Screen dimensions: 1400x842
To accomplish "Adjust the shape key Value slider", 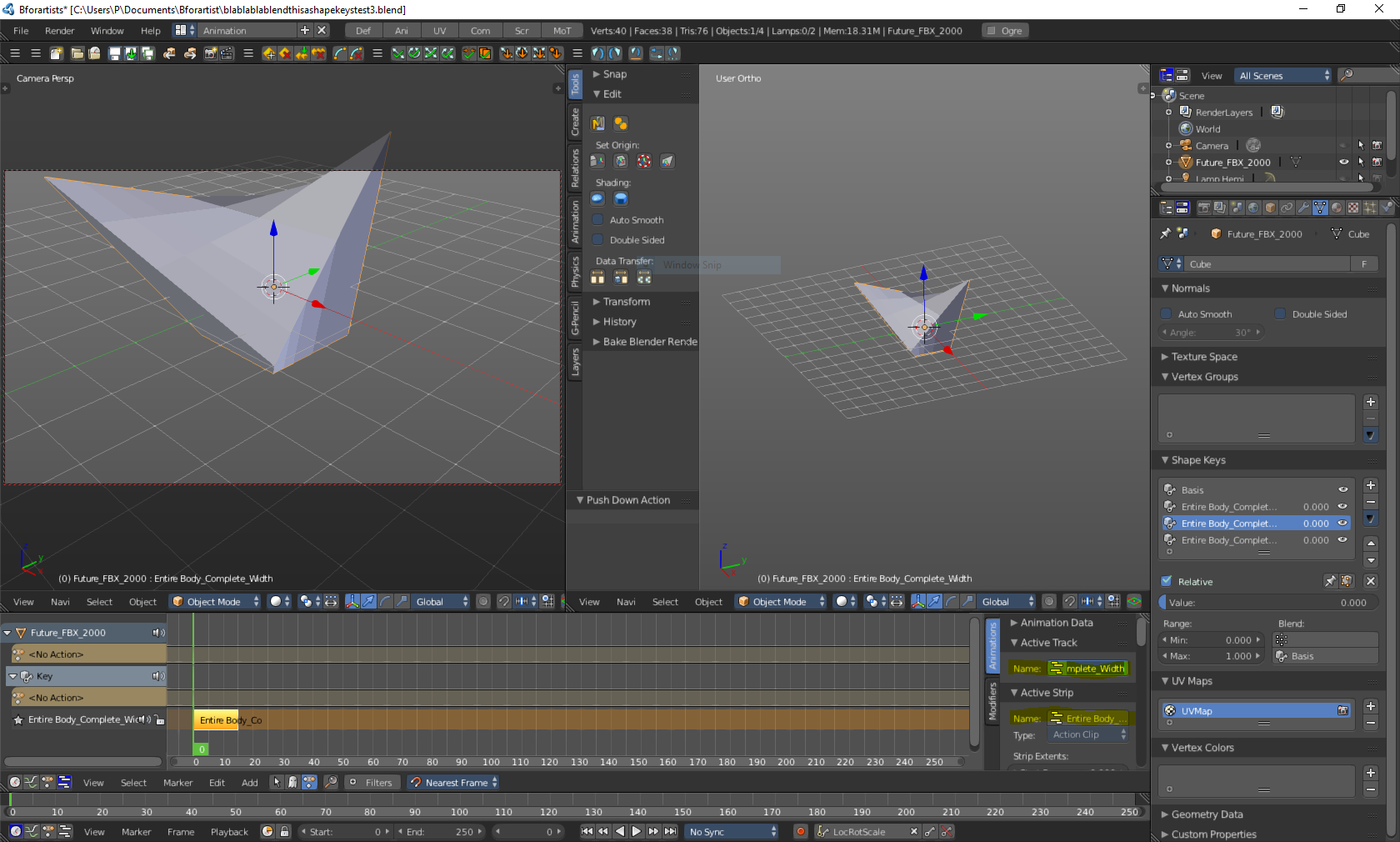I will tap(1267, 603).
